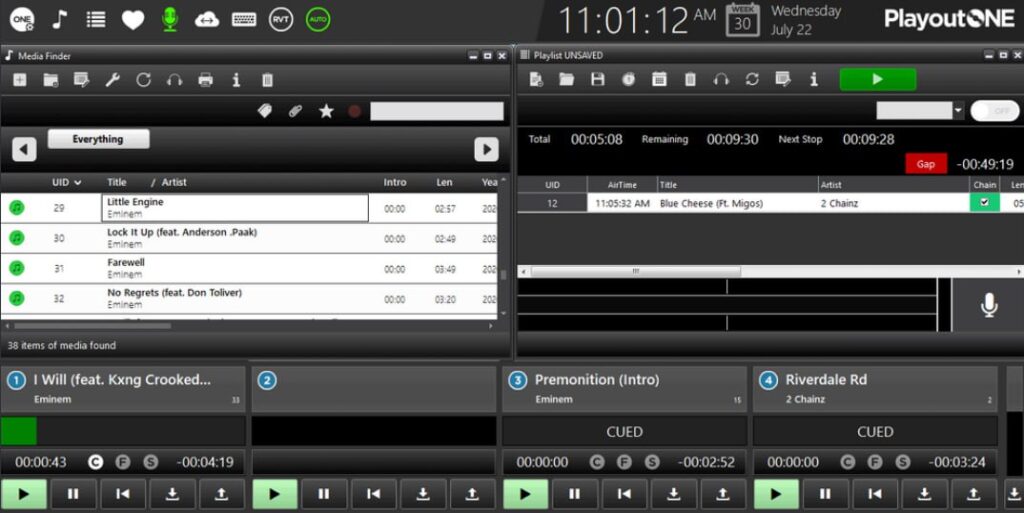Click the sync refresh icon in Playlist toolbar
This screenshot has height=513, width=1024.
coord(752,80)
